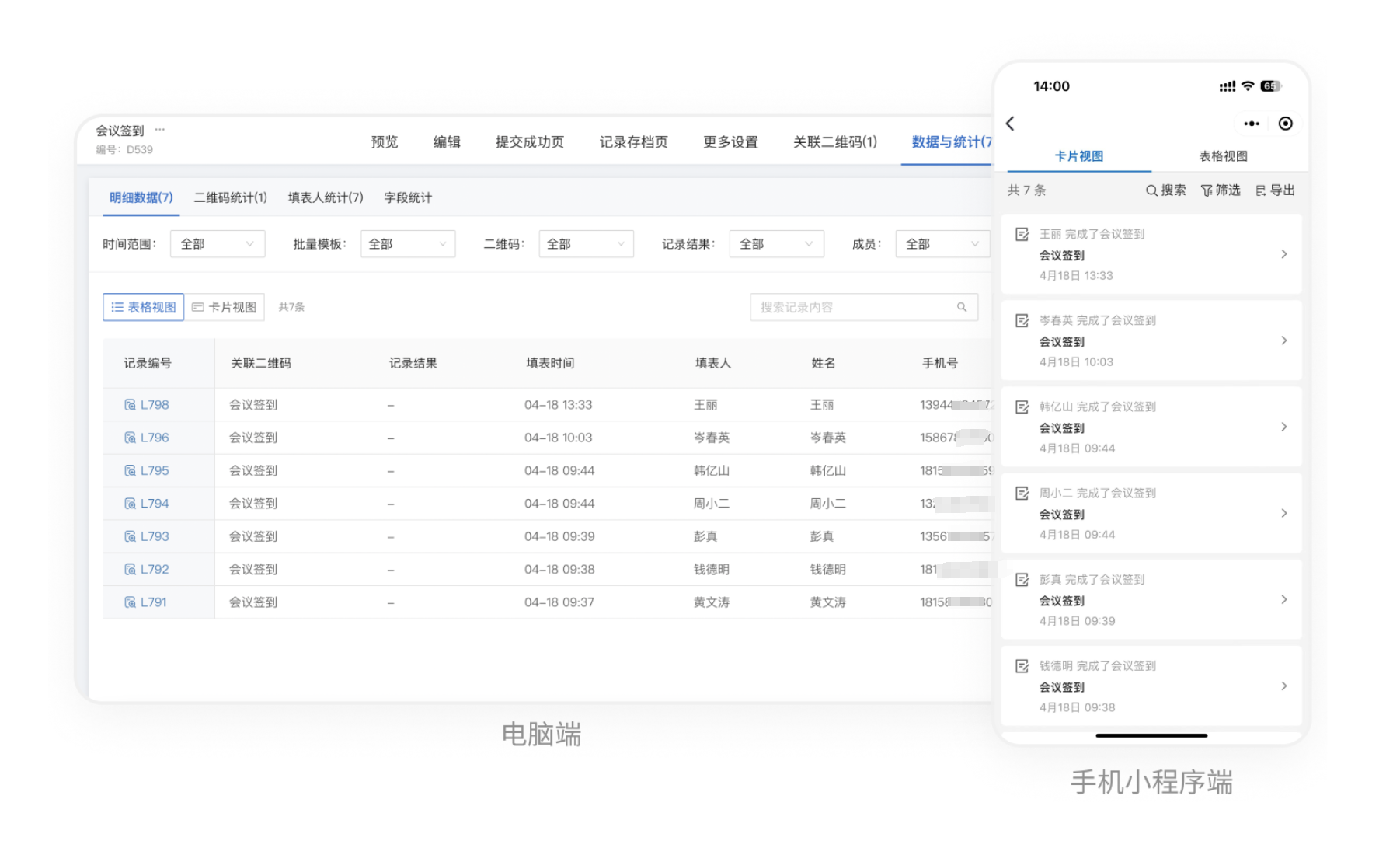Select the 明细数据(7) sub-tab
Image resolution: width=1400 pixels, height=848 pixels.
point(141,197)
